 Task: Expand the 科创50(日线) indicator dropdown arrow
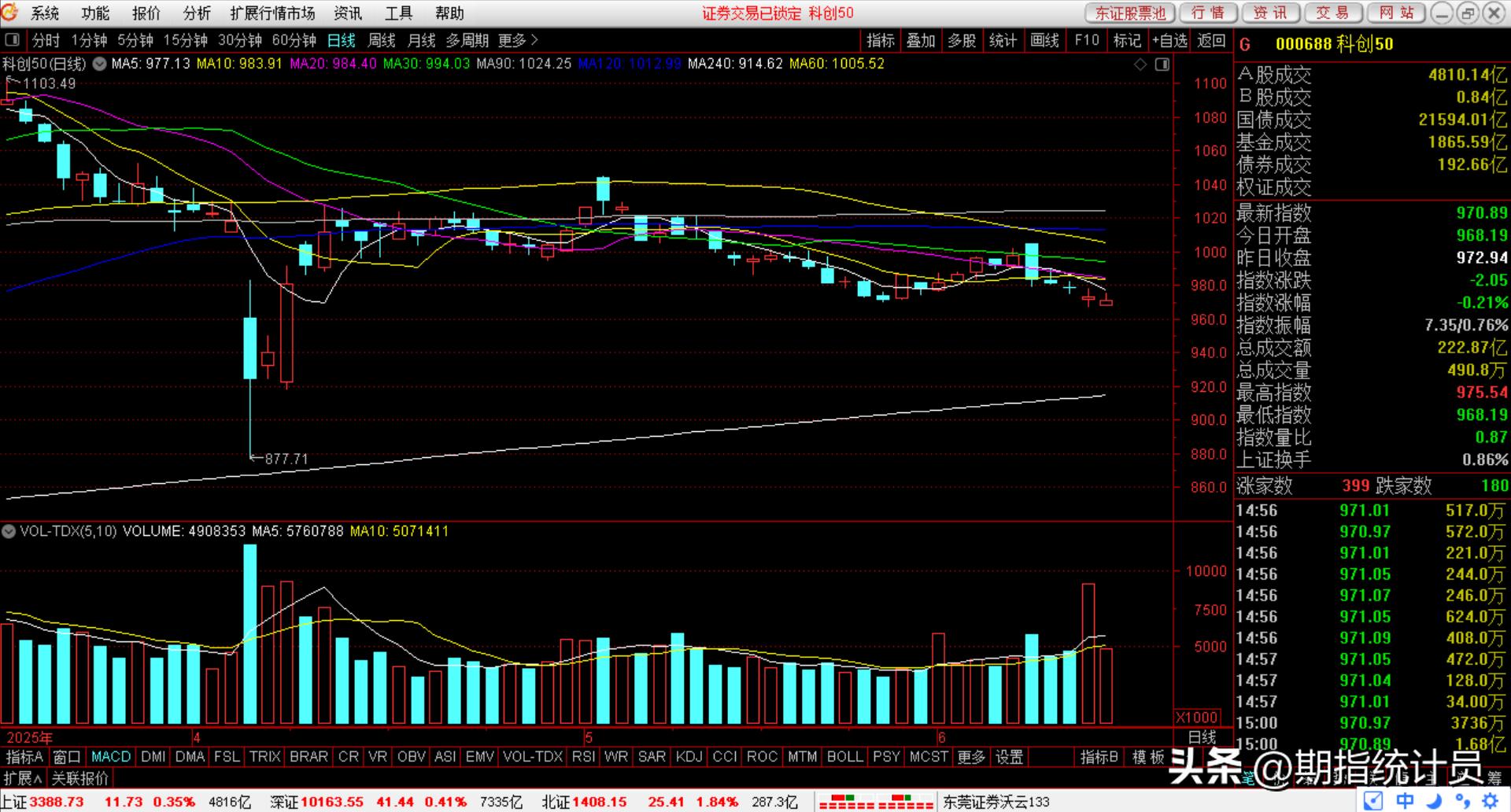[100, 65]
